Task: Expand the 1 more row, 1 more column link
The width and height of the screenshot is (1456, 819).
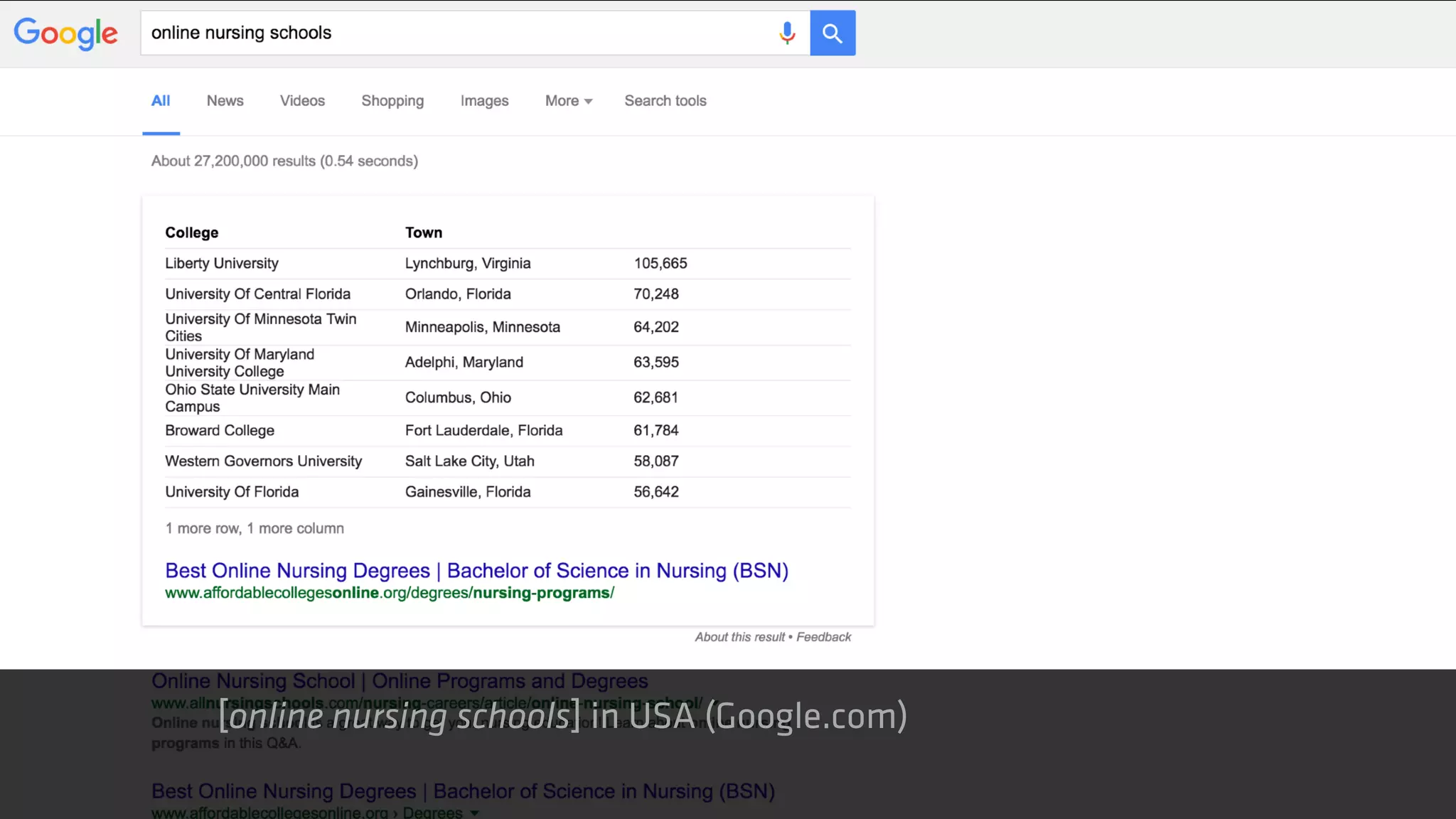Action: (255, 528)
